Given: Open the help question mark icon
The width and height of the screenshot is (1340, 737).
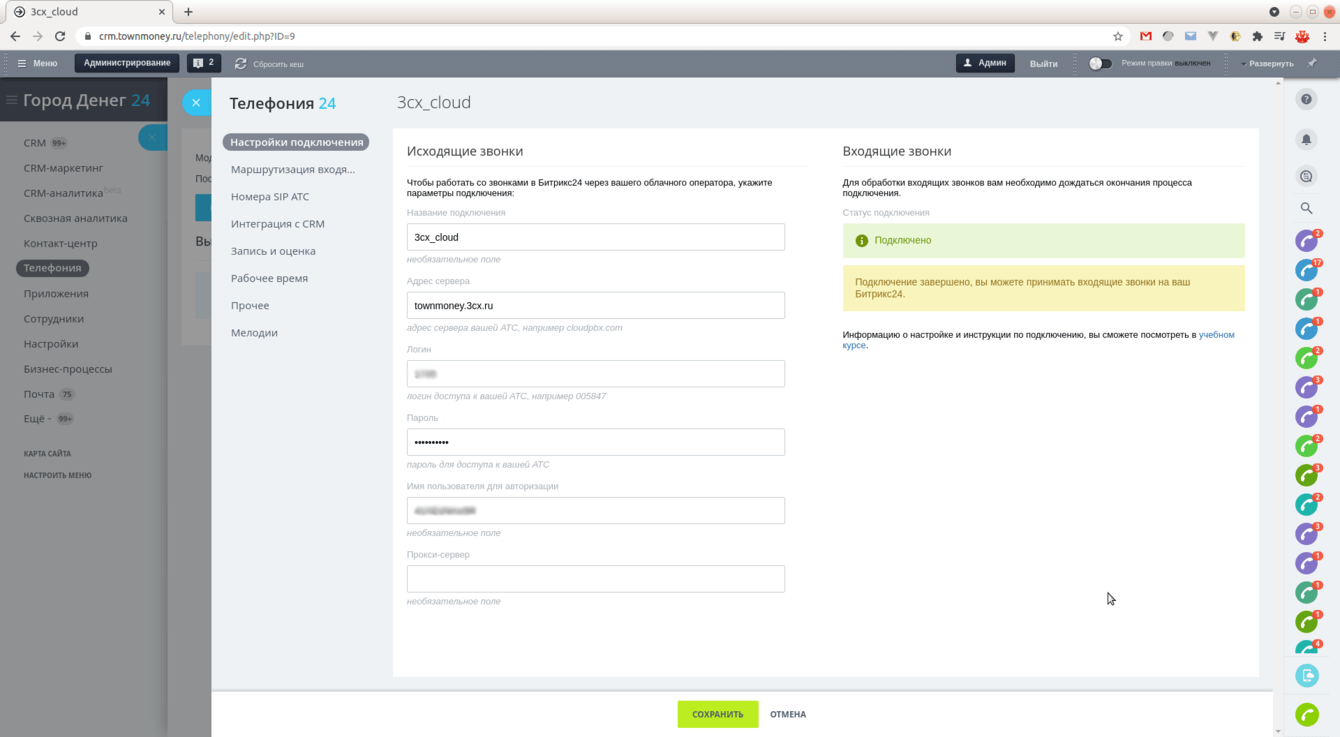Looking at the screenshot, I should pos(1306,99).
